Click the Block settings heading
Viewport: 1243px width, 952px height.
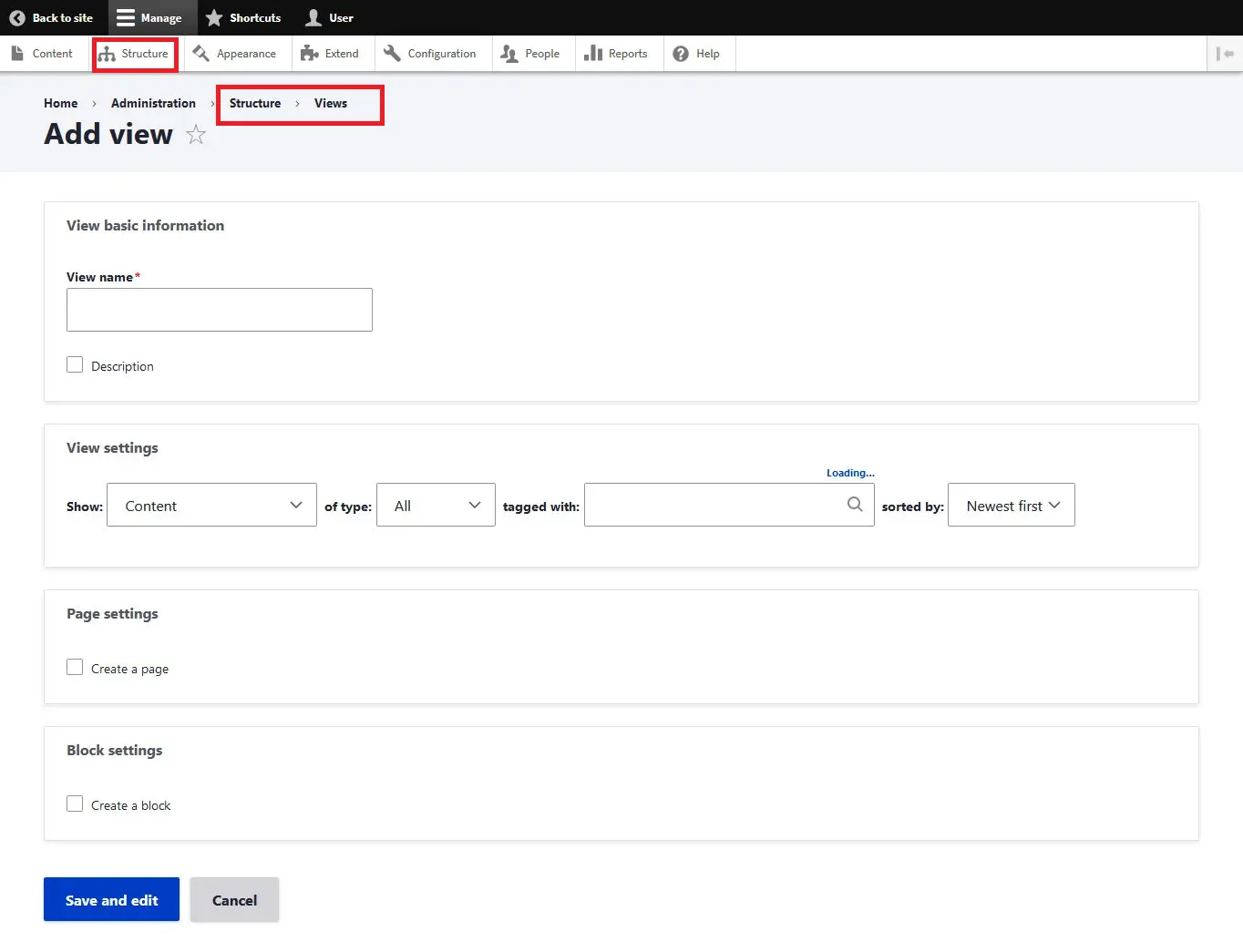(114, 750)
